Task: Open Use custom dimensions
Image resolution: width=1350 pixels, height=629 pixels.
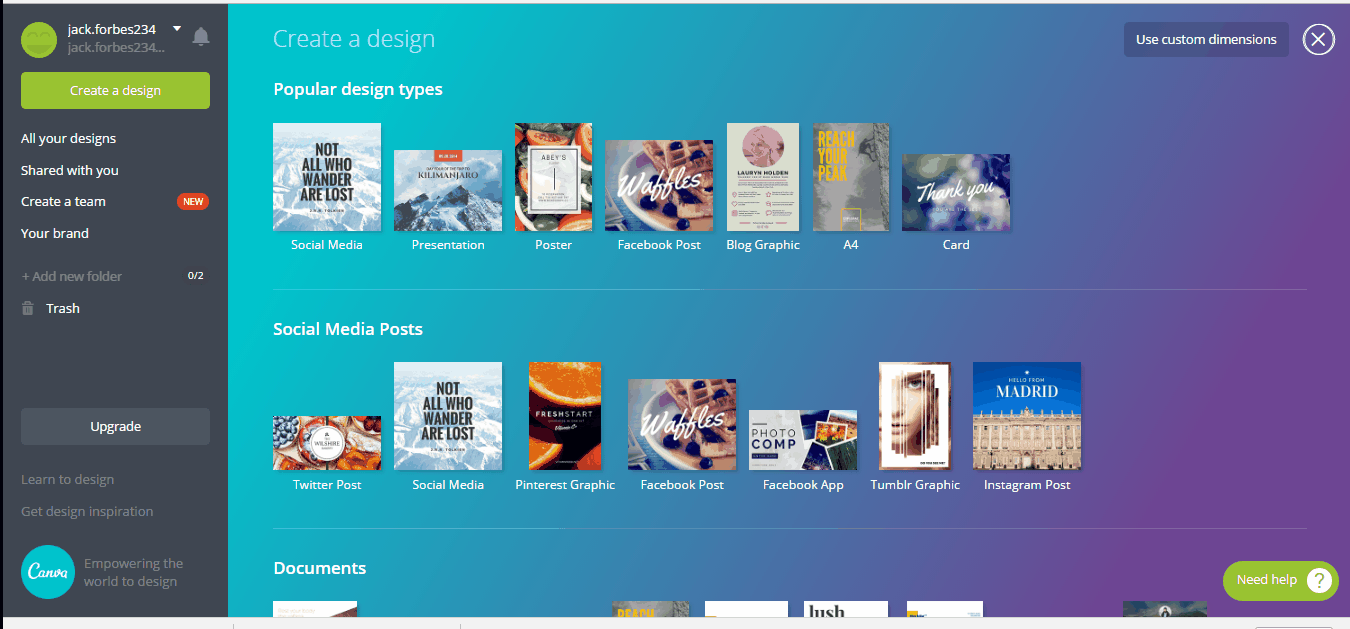Action: pos(1205,39)
